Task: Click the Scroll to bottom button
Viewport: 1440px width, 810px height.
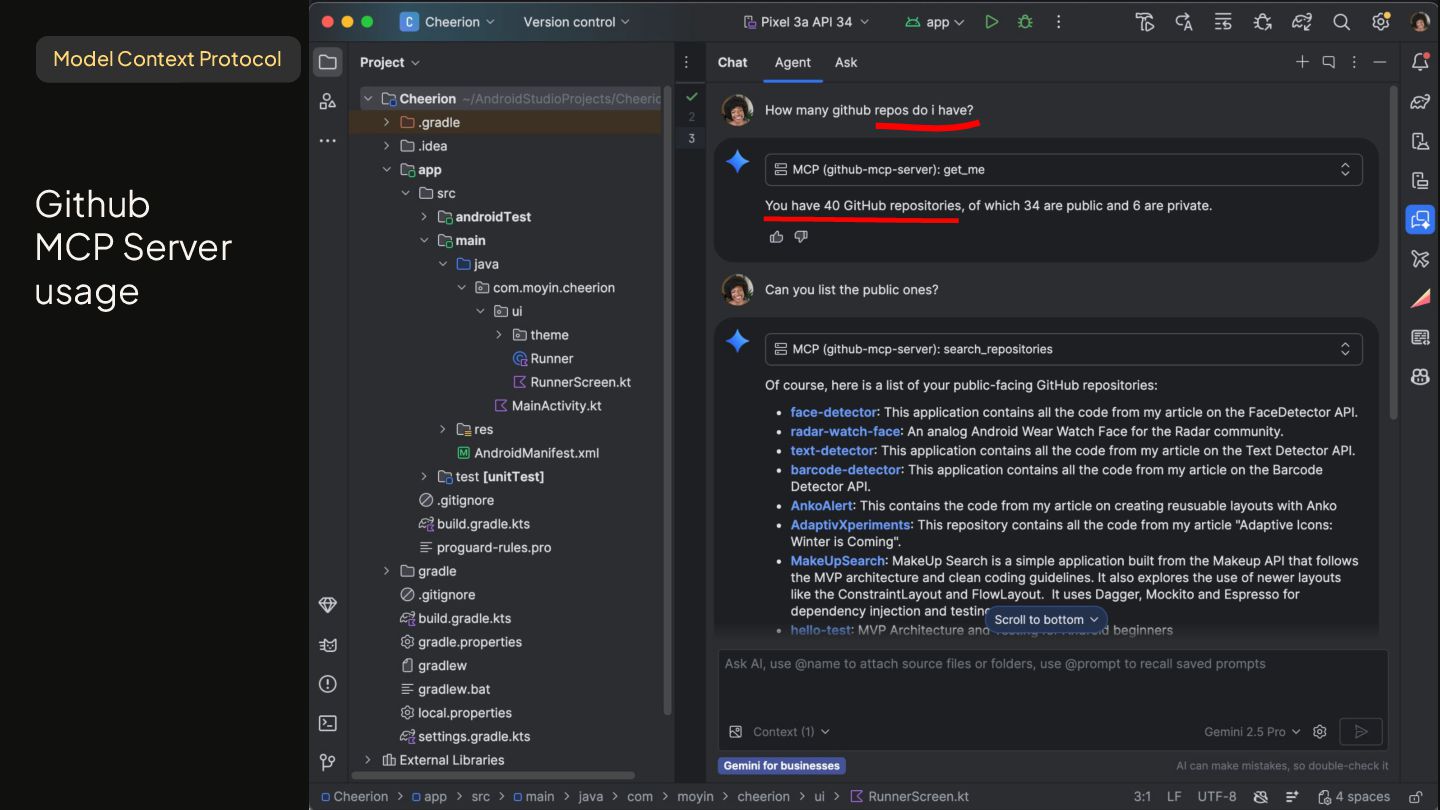Action: pyautogui.click(x=1046, y=620)
